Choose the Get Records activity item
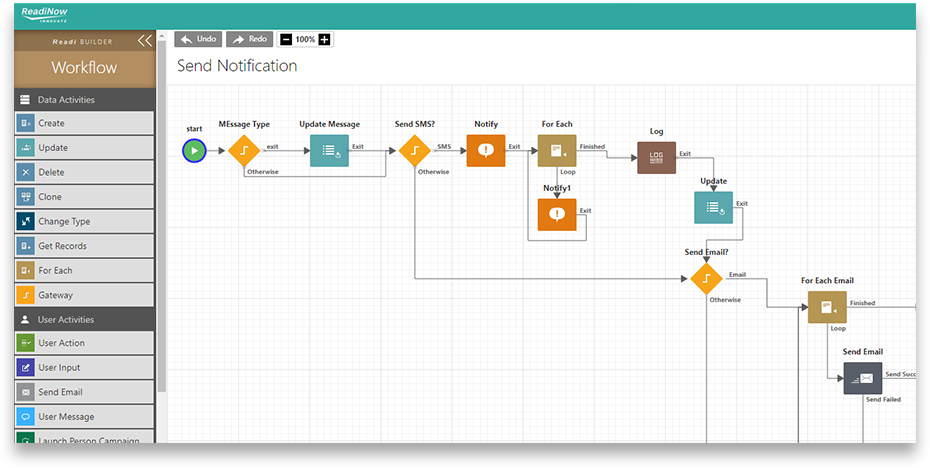The height and width of the screenshot is (468, 930). [84, 246]
